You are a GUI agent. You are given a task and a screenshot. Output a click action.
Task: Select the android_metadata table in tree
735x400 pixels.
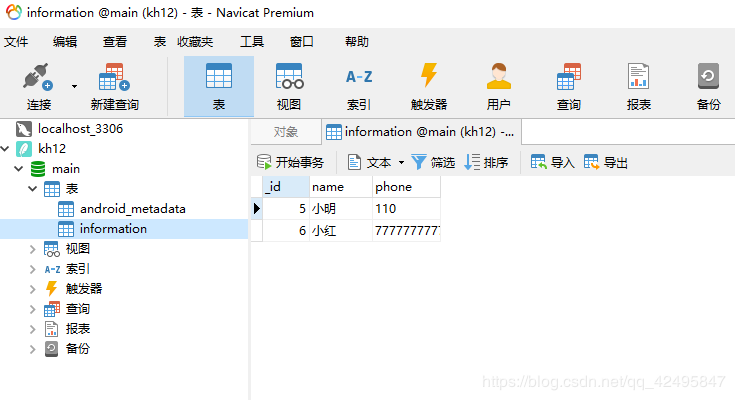coord(132,209)
